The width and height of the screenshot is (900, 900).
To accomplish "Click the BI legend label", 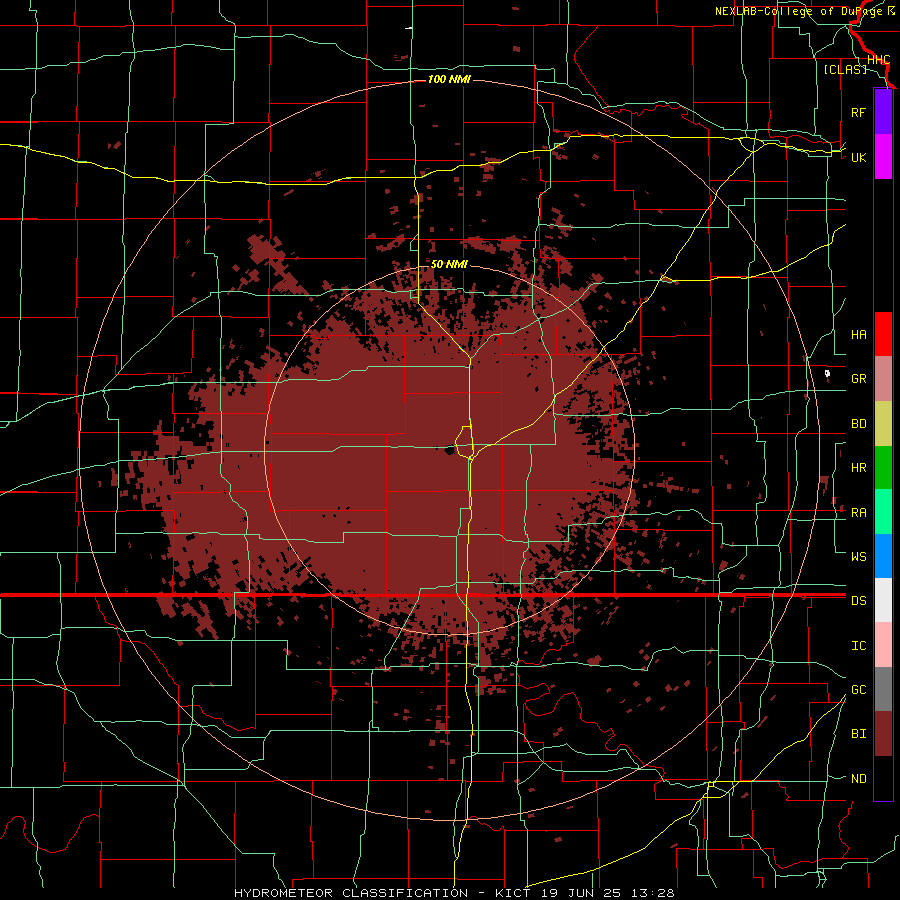I will [858, 734].
